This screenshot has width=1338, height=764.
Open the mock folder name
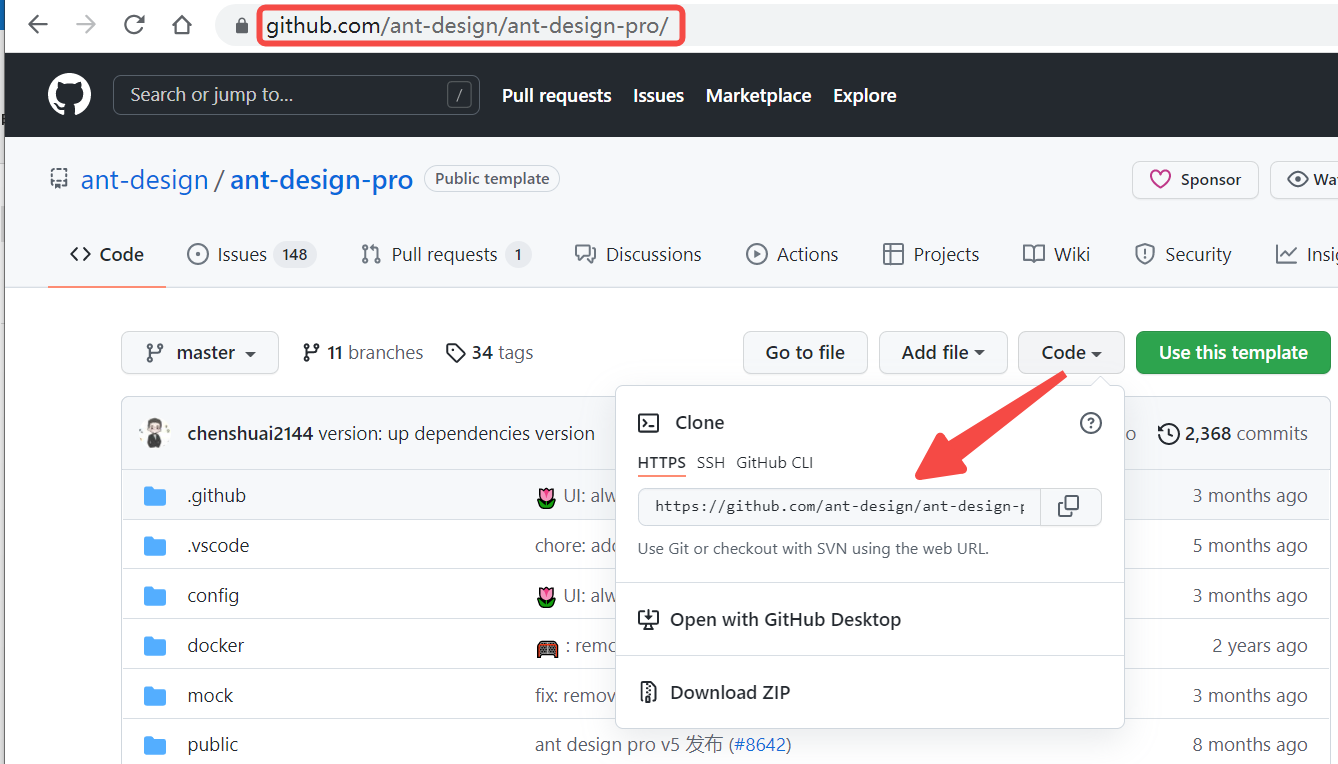pyautogui.click(x=210, y=696)
